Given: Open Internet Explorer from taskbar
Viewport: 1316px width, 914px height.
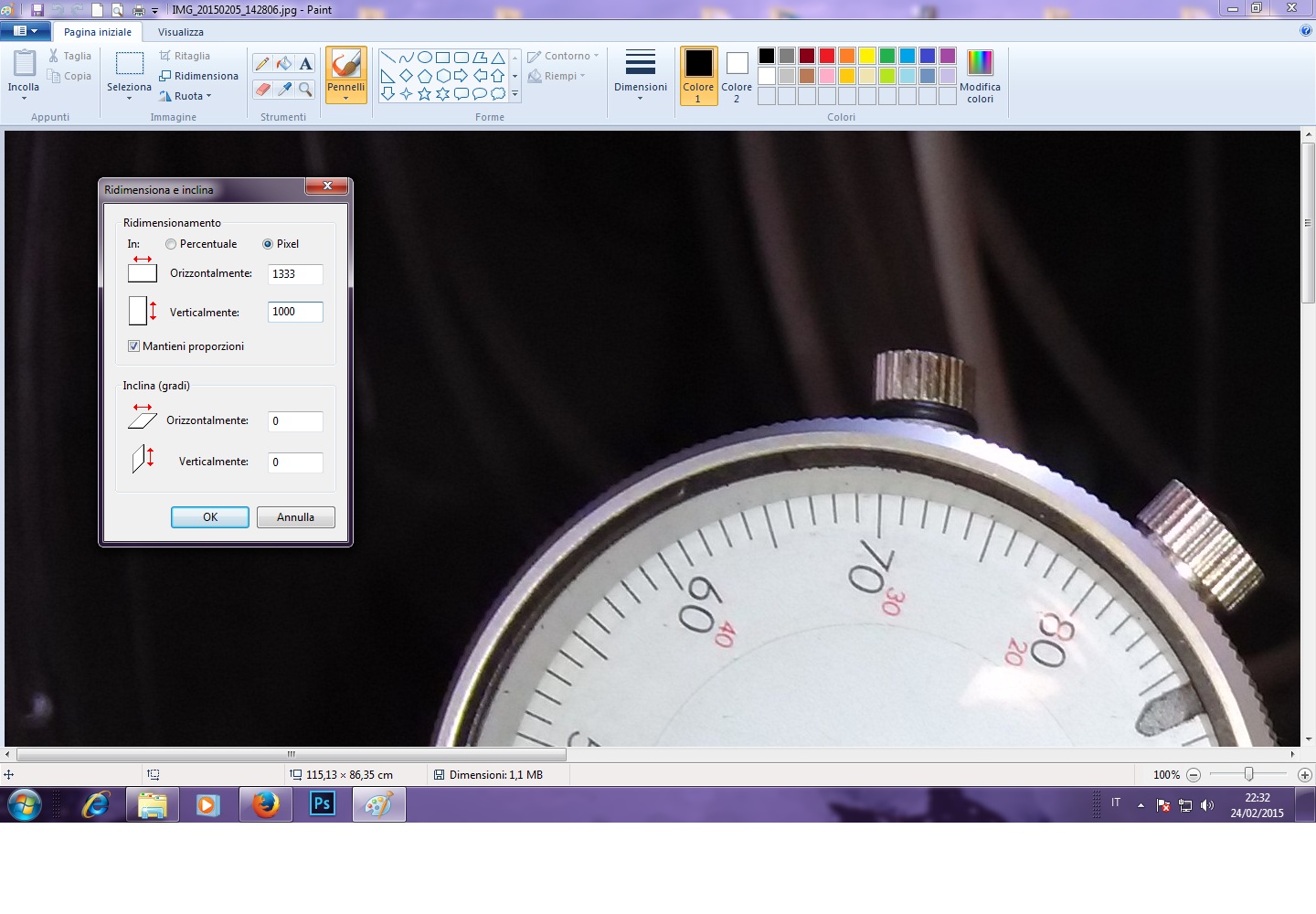Looking at the screenshot, I should click(96, 804).
